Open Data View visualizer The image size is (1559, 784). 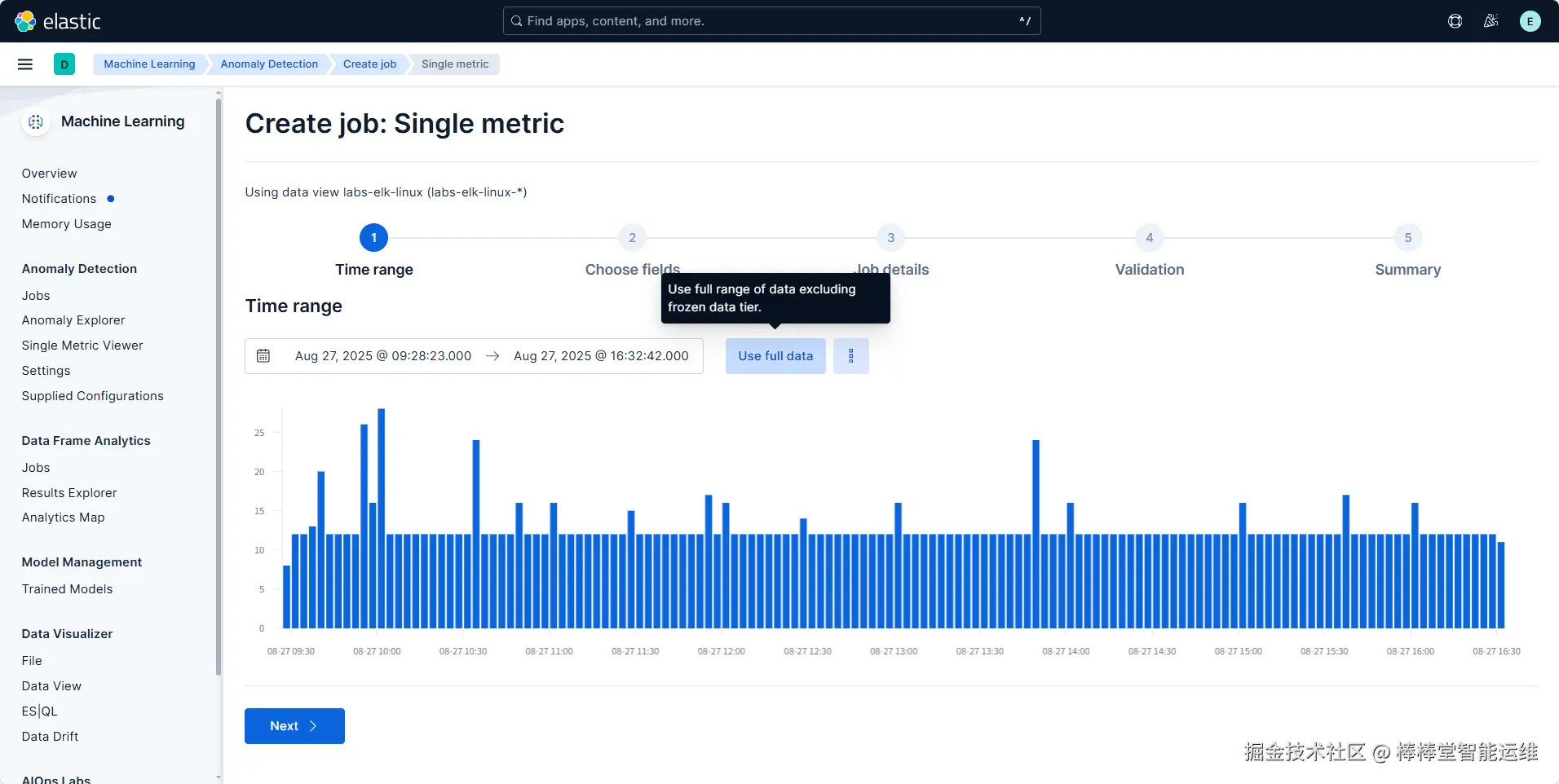click(51, 686)
